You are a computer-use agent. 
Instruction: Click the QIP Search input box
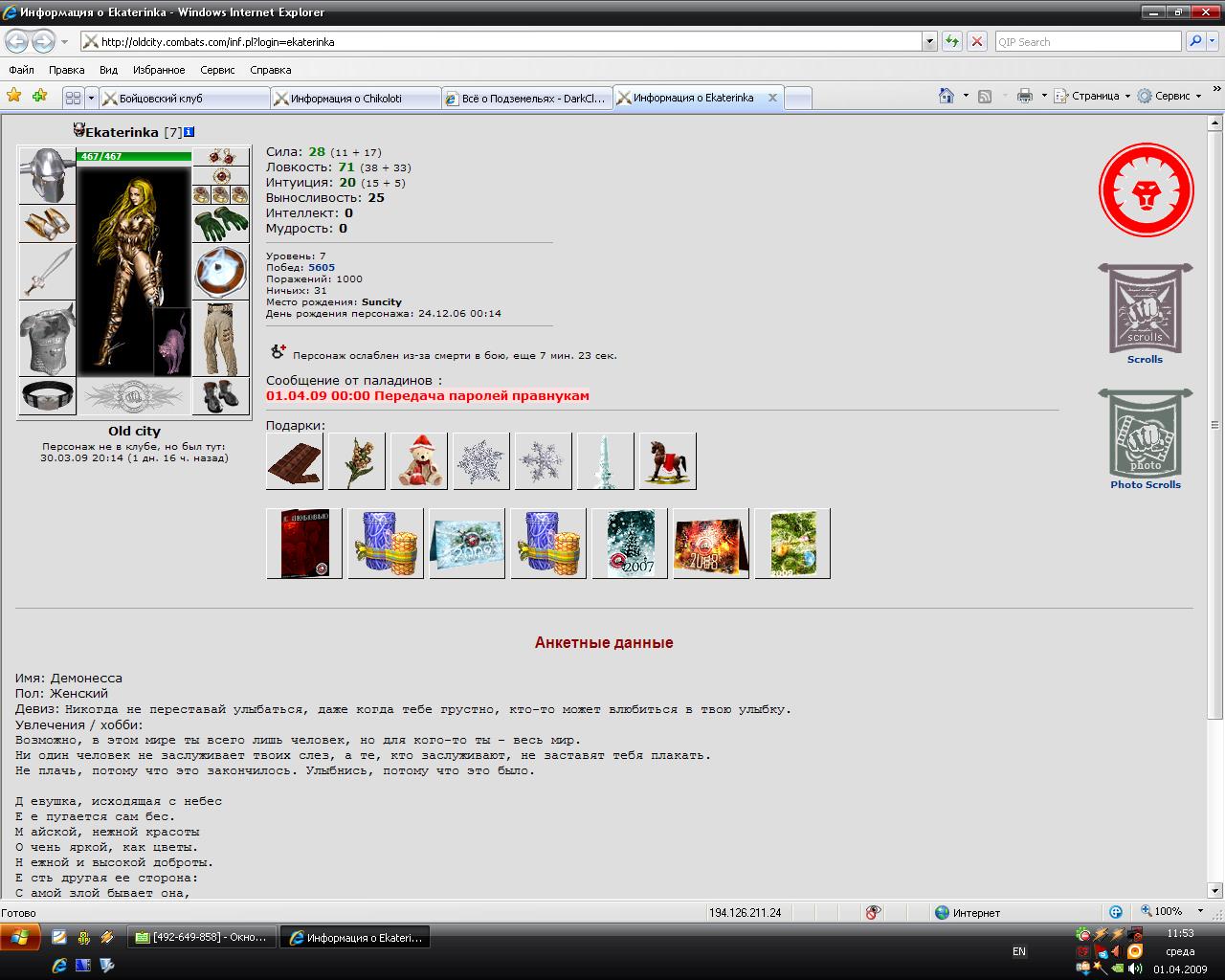pos(1088,42)
